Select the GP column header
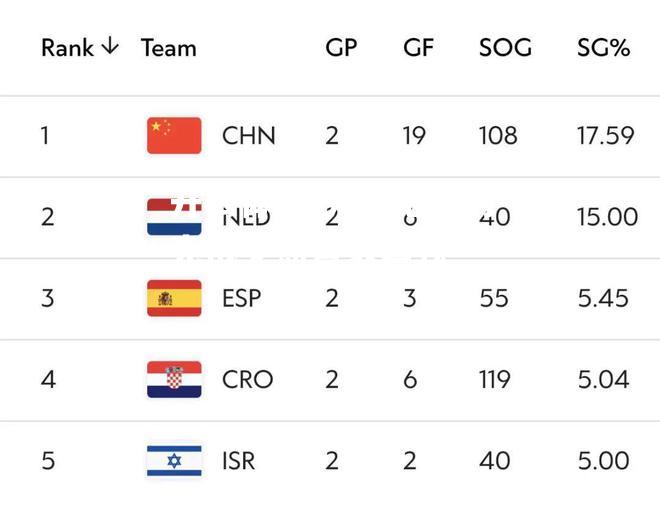 point(341,47)
